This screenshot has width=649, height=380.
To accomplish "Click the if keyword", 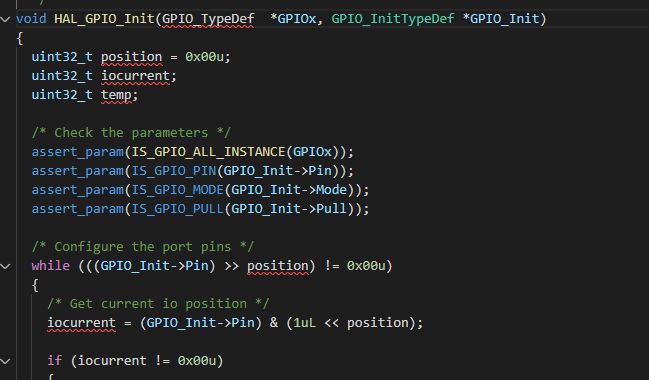I will click(x=54, y=361).
